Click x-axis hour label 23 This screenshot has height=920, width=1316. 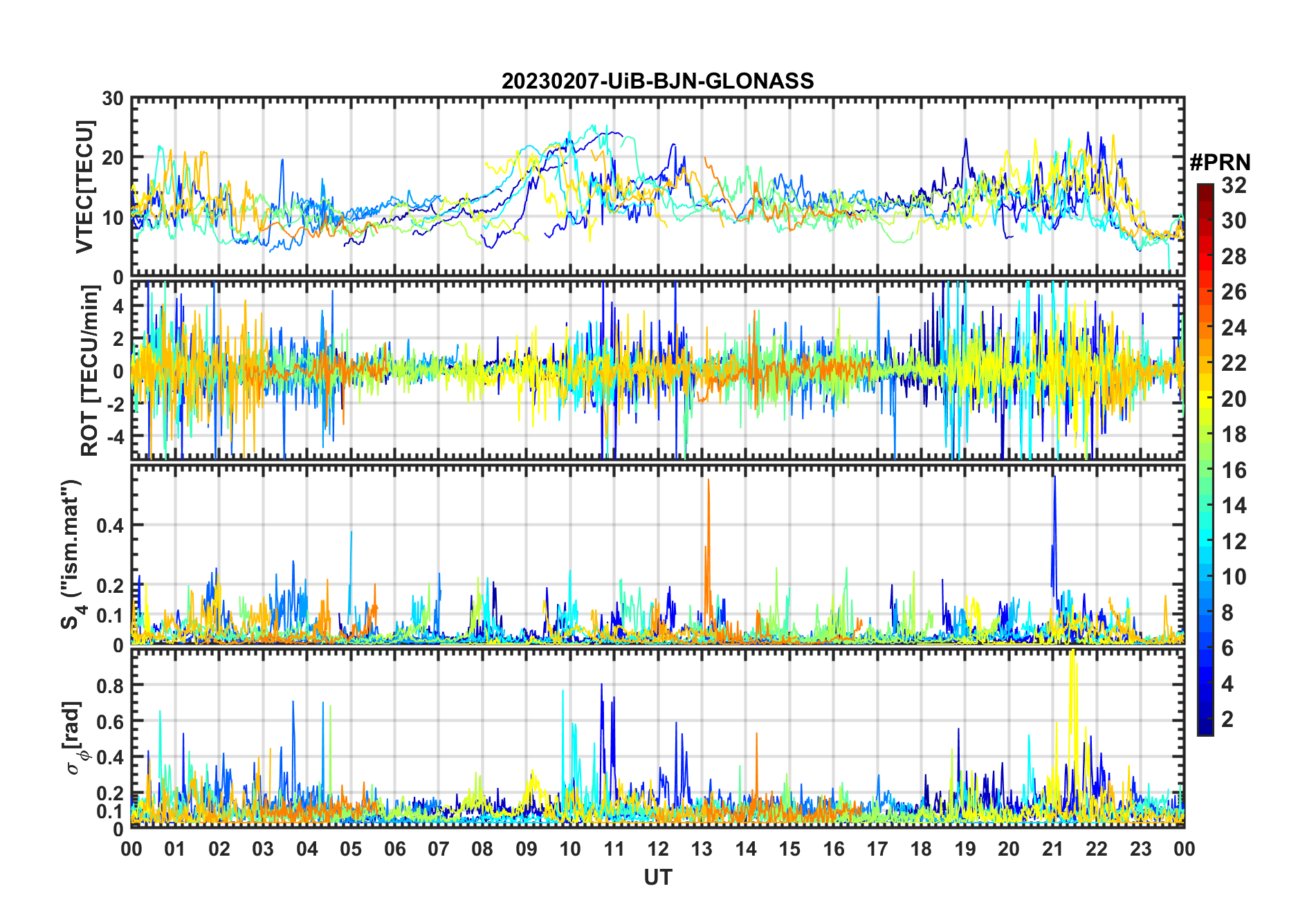pyautogui.click(x=1140, y=849)
